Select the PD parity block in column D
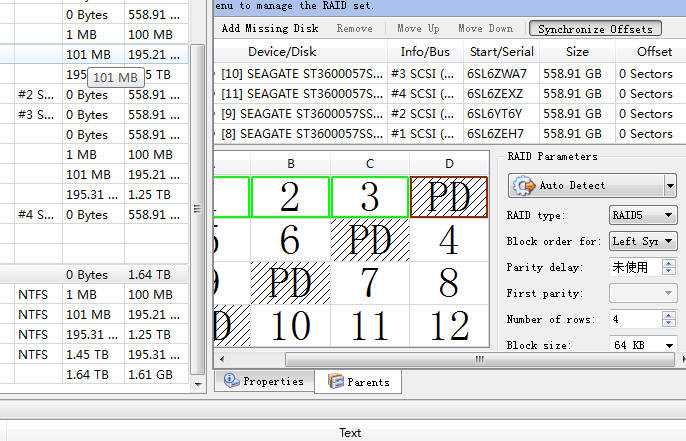Image resolution: width=686 pixels, height=441 pixels. click(x=449, y=198)
